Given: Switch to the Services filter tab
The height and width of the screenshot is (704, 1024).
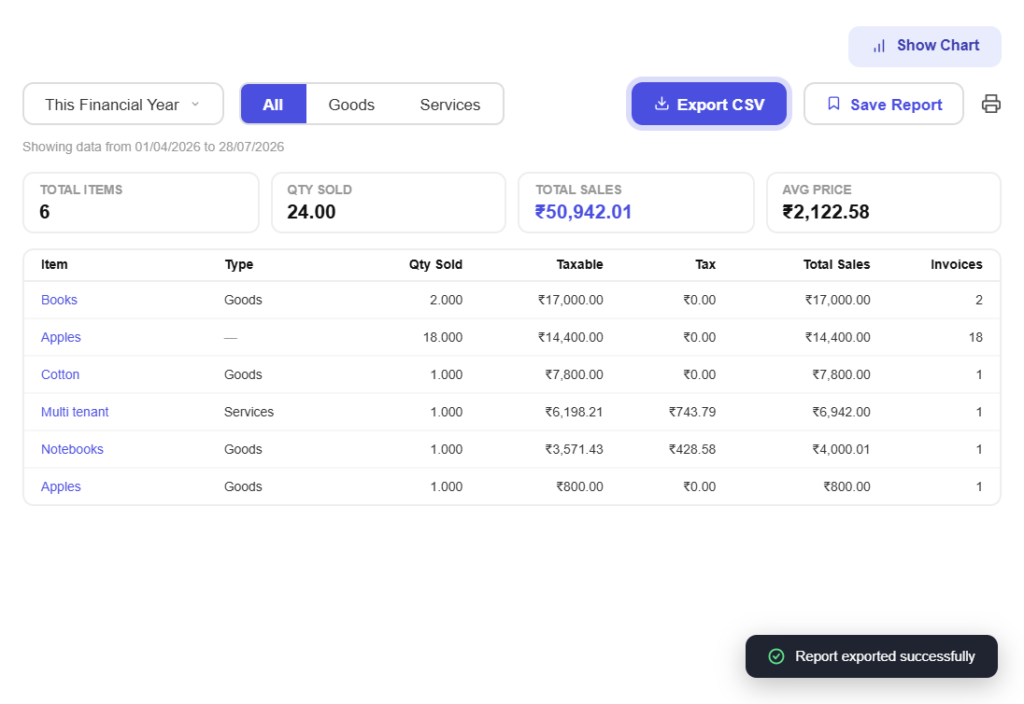Looking at the screenshot, I should coord(450,104).
